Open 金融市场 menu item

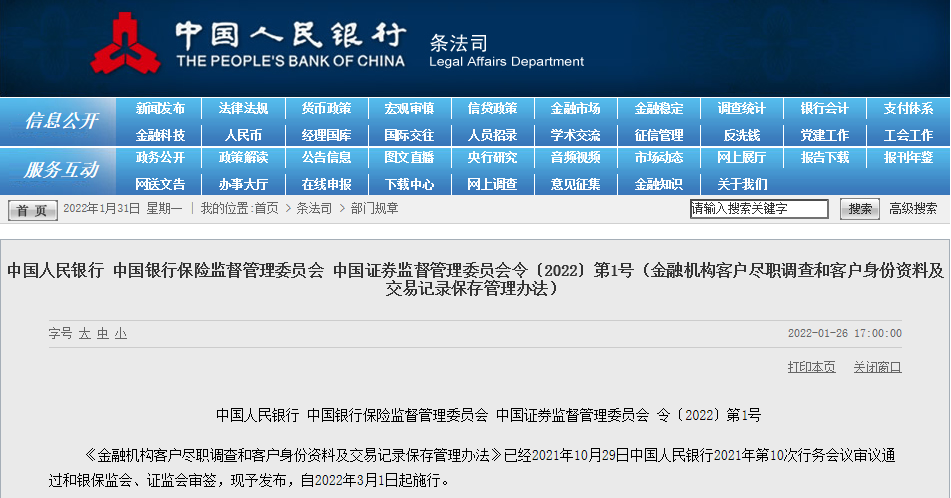[x=576, y=109]
